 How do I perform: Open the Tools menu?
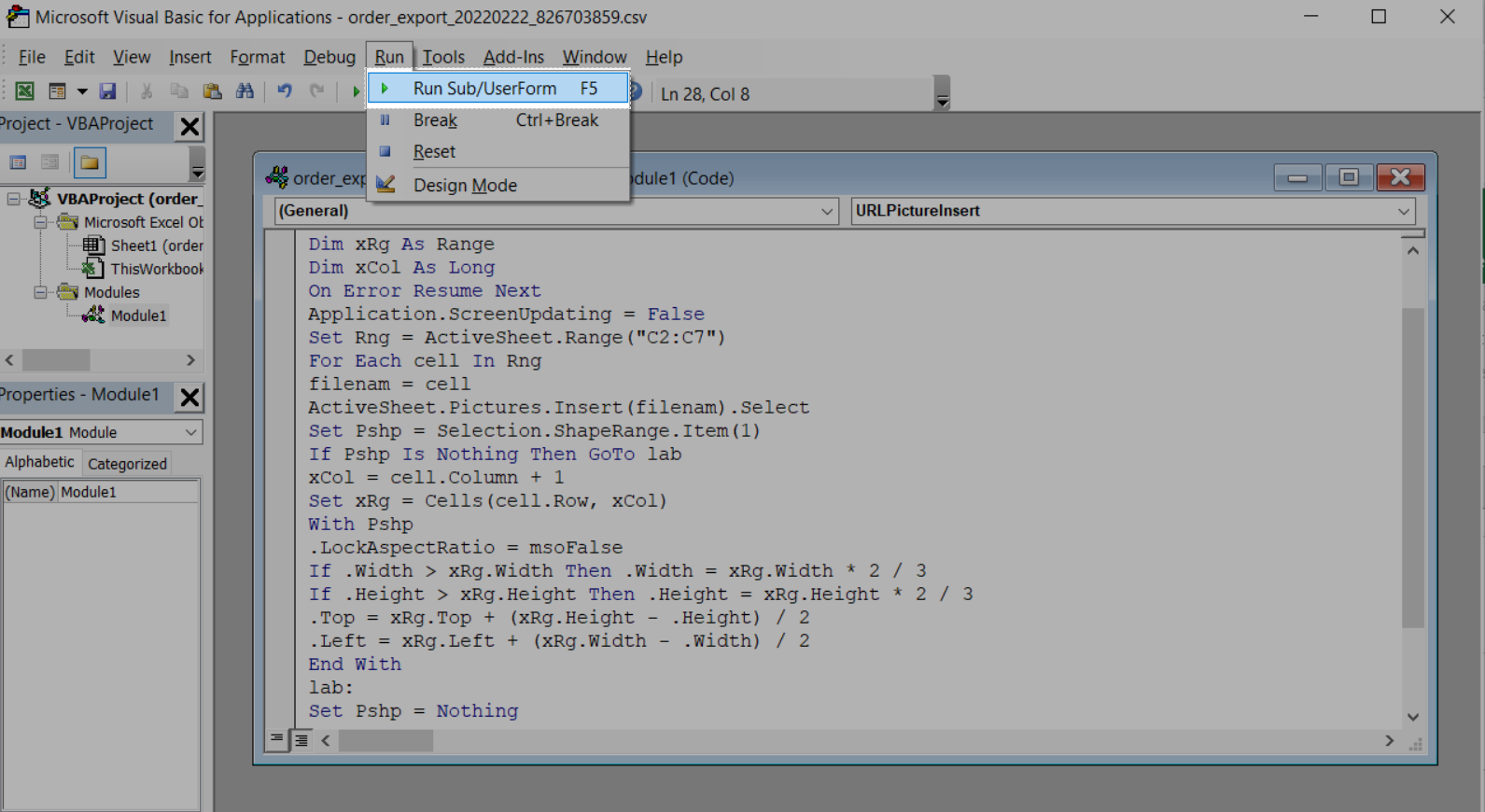click(443, 57)
